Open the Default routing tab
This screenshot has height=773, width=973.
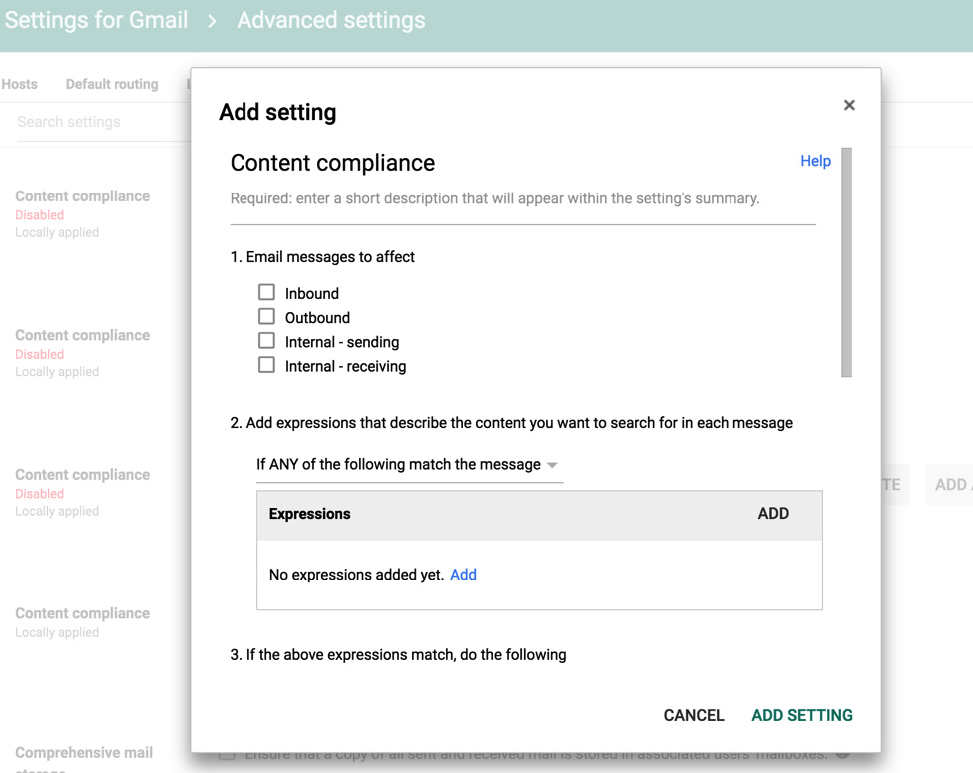coord(112,84)
